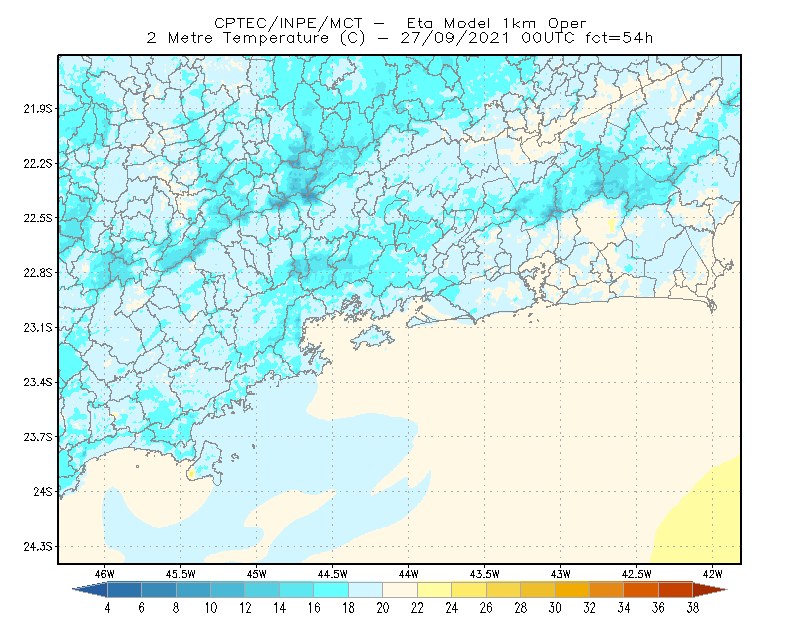Click the 2 Metre Temperature subtitle
This screenshot has width=800, height=618.
point(238,38)
